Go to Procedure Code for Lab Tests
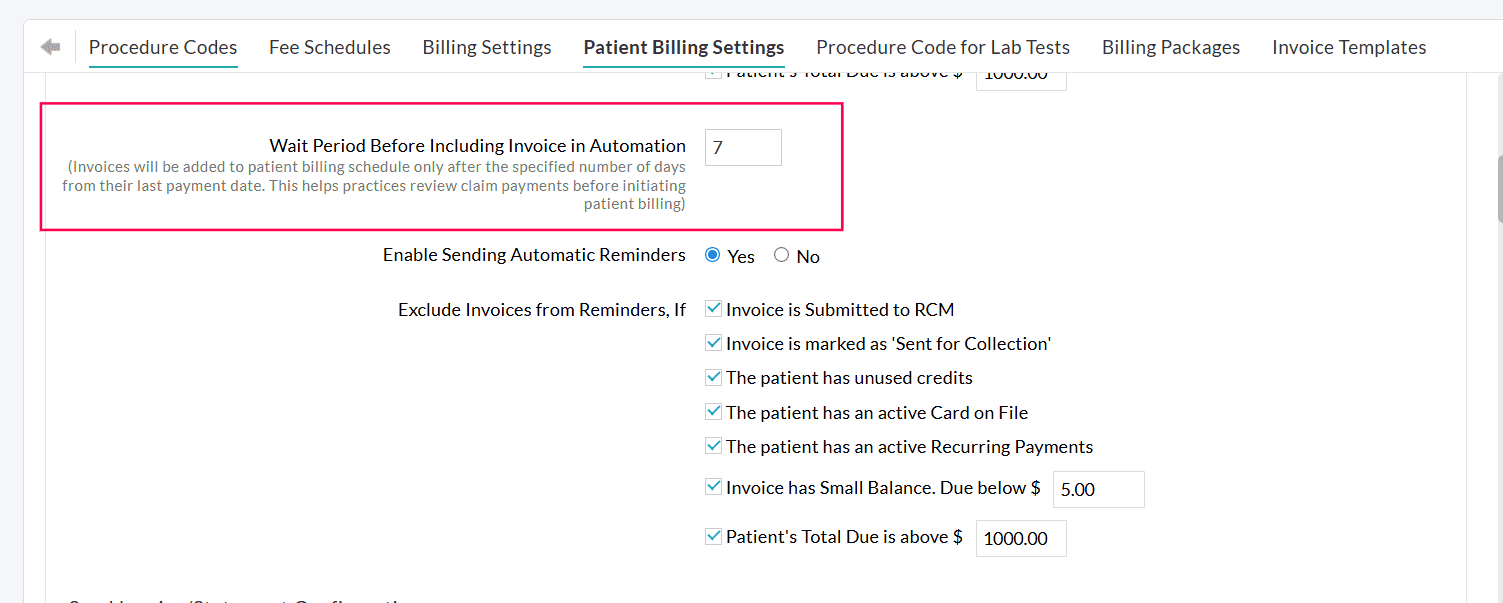Viewport: 1503px width, 603px height. [x=943, y=47]
